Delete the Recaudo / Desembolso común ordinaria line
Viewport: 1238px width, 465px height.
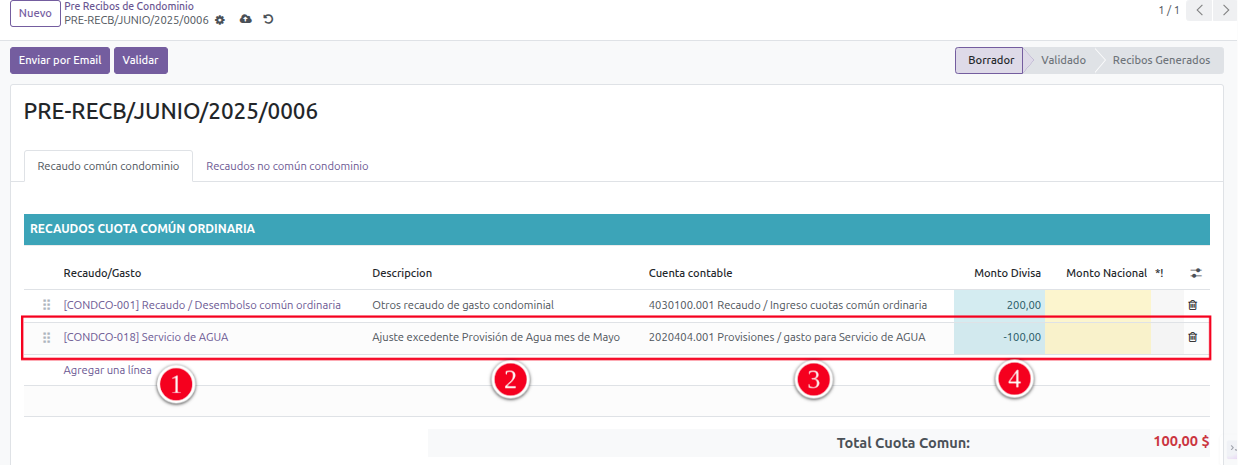tap(1192, 305)
